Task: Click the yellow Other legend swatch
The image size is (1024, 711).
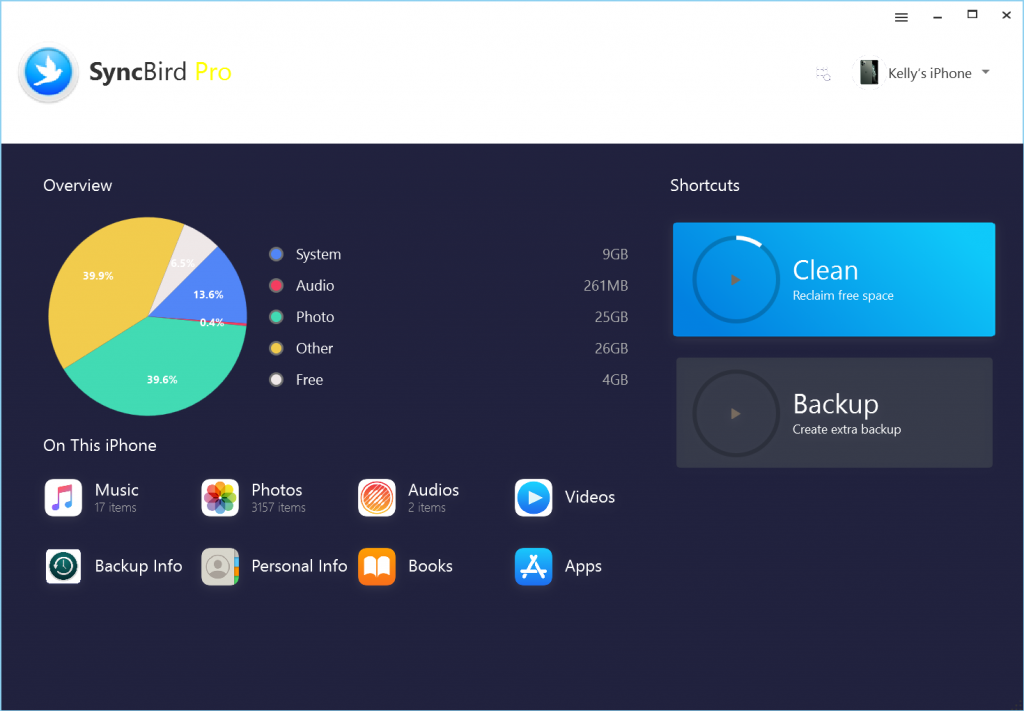Action: (276, 348)
